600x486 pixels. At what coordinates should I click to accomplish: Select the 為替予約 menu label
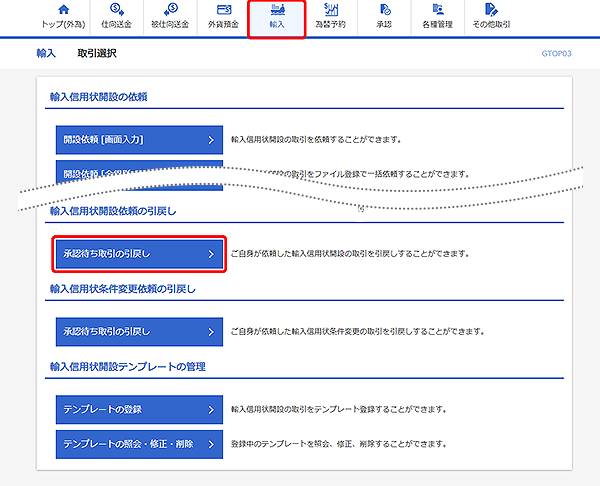point(331,24)
